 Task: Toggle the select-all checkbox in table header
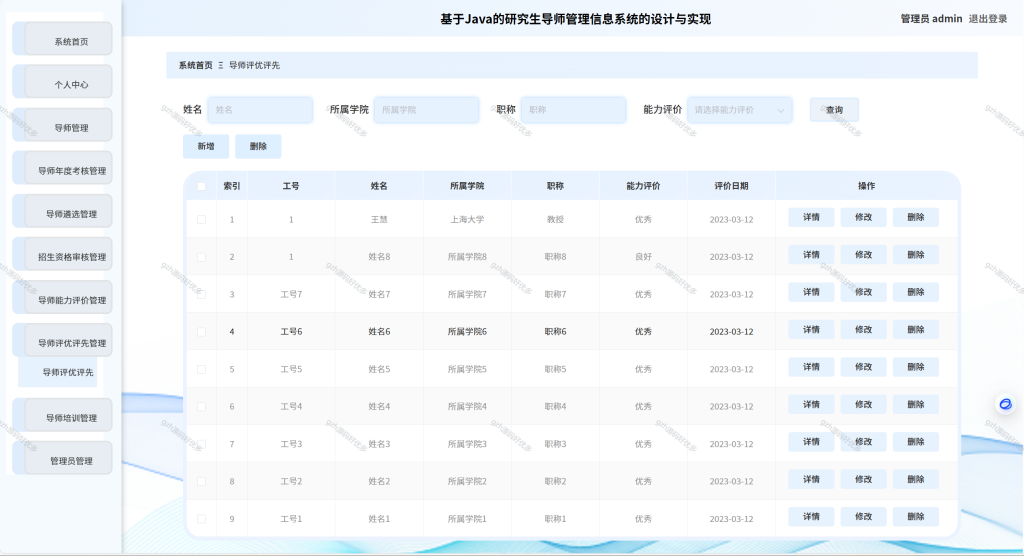coord(201,186)
